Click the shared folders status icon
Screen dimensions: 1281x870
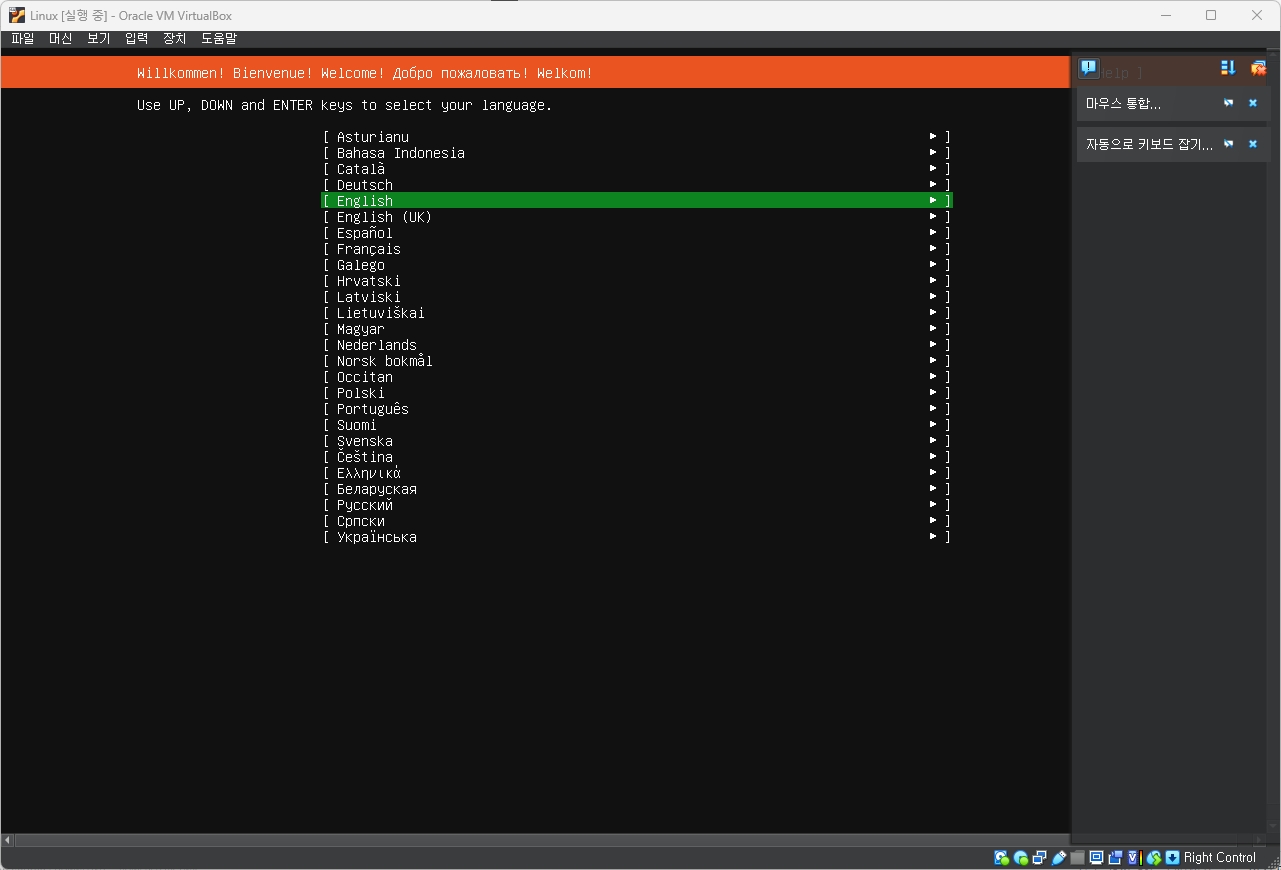coord(1077,858)
